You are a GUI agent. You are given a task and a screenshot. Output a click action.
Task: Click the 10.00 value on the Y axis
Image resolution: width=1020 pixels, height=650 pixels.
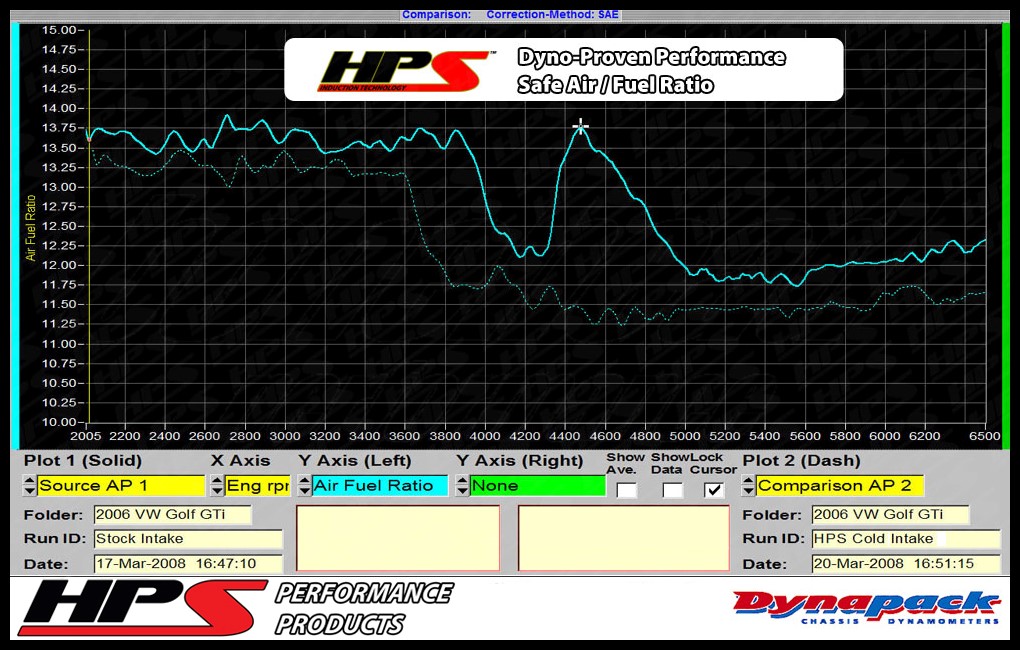pos(59,422)
